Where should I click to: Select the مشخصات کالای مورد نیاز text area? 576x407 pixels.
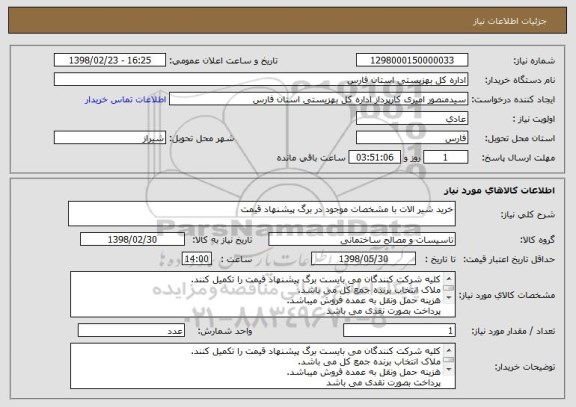pos(263,294)
